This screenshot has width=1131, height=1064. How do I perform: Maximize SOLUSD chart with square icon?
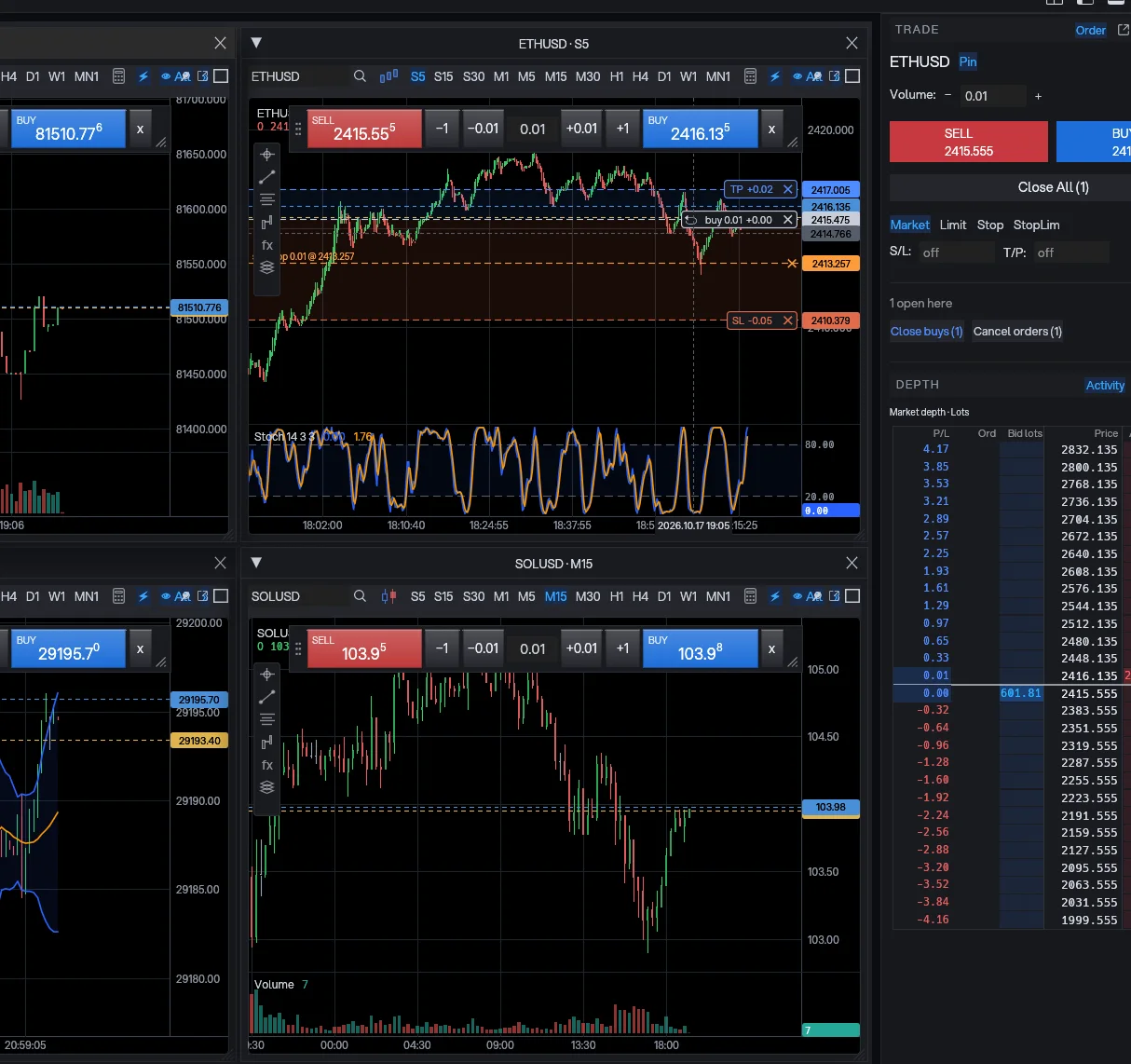click(x=852, y=596)
